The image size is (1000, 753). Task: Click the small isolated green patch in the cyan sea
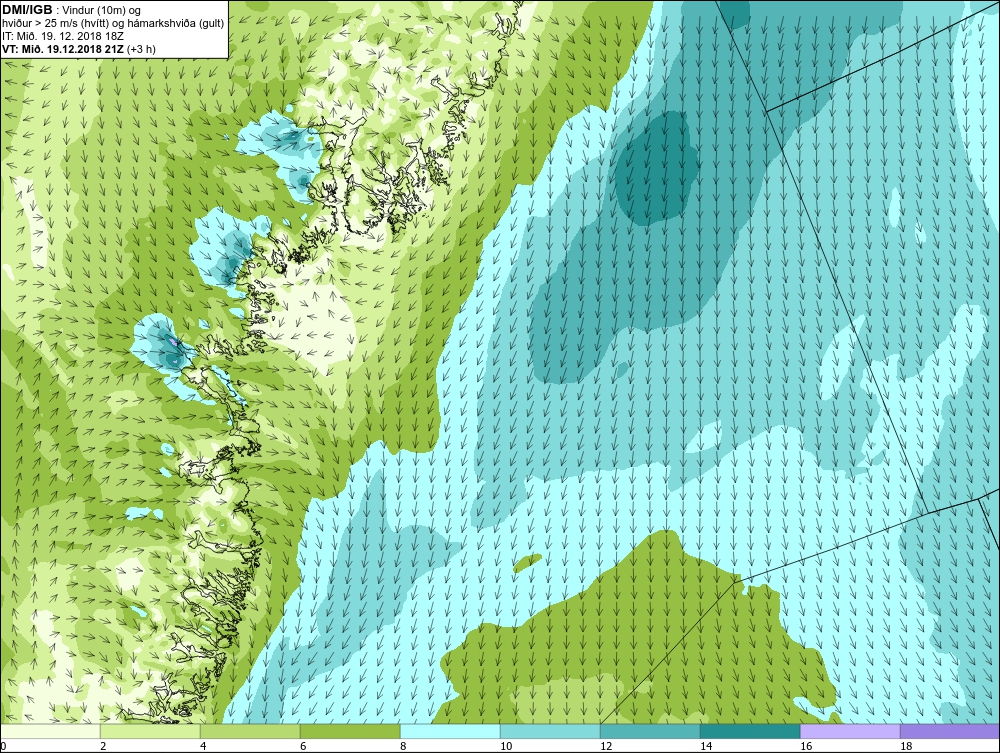(527, 562)
